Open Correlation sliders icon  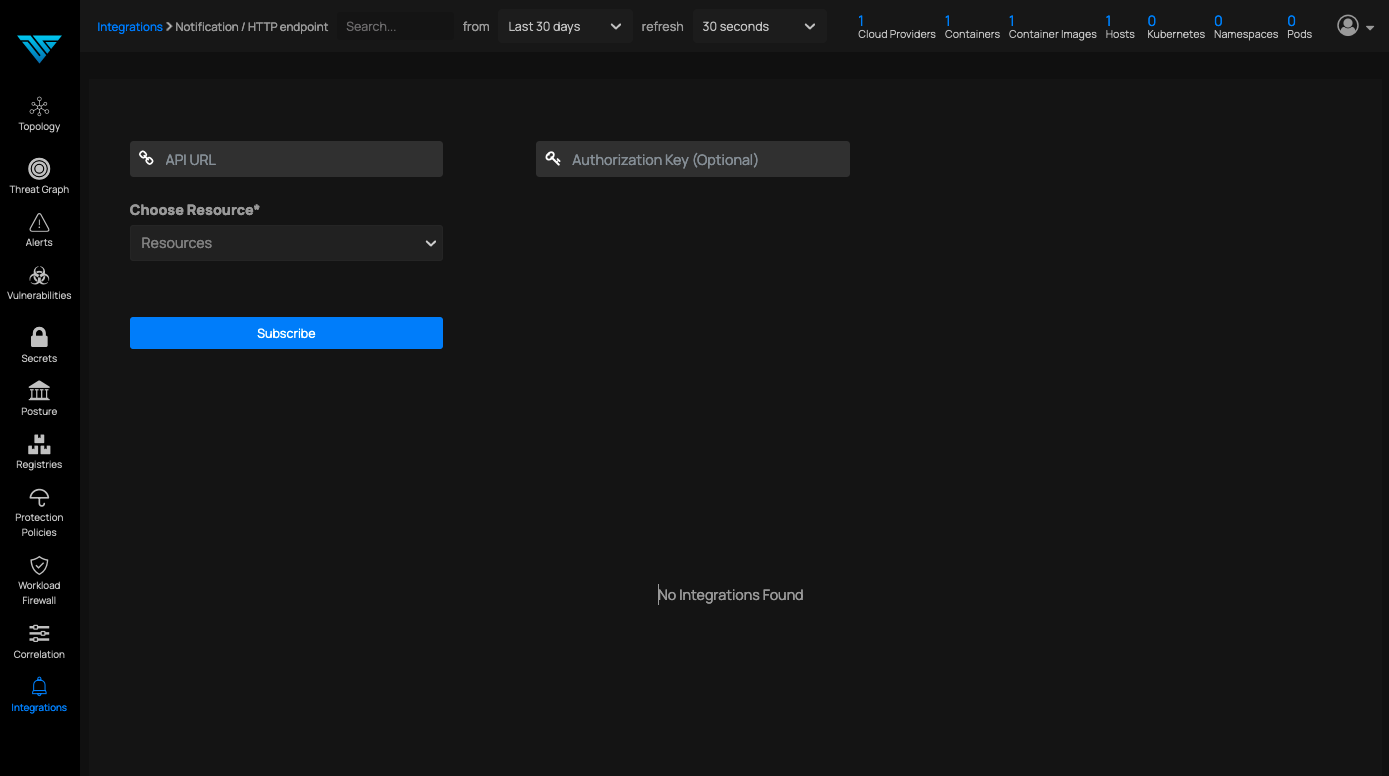(x=39, y=634)
